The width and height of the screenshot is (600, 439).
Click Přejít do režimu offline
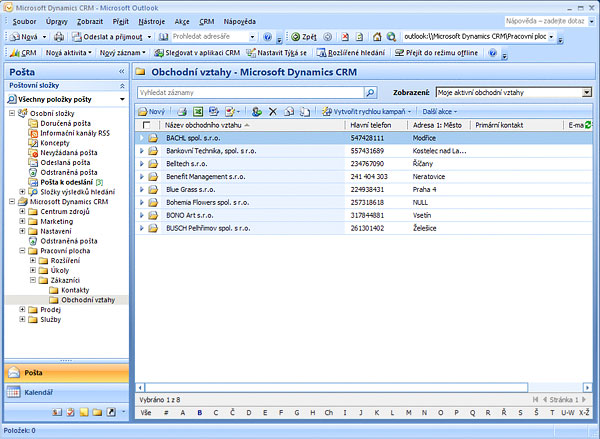pos(437,53)
